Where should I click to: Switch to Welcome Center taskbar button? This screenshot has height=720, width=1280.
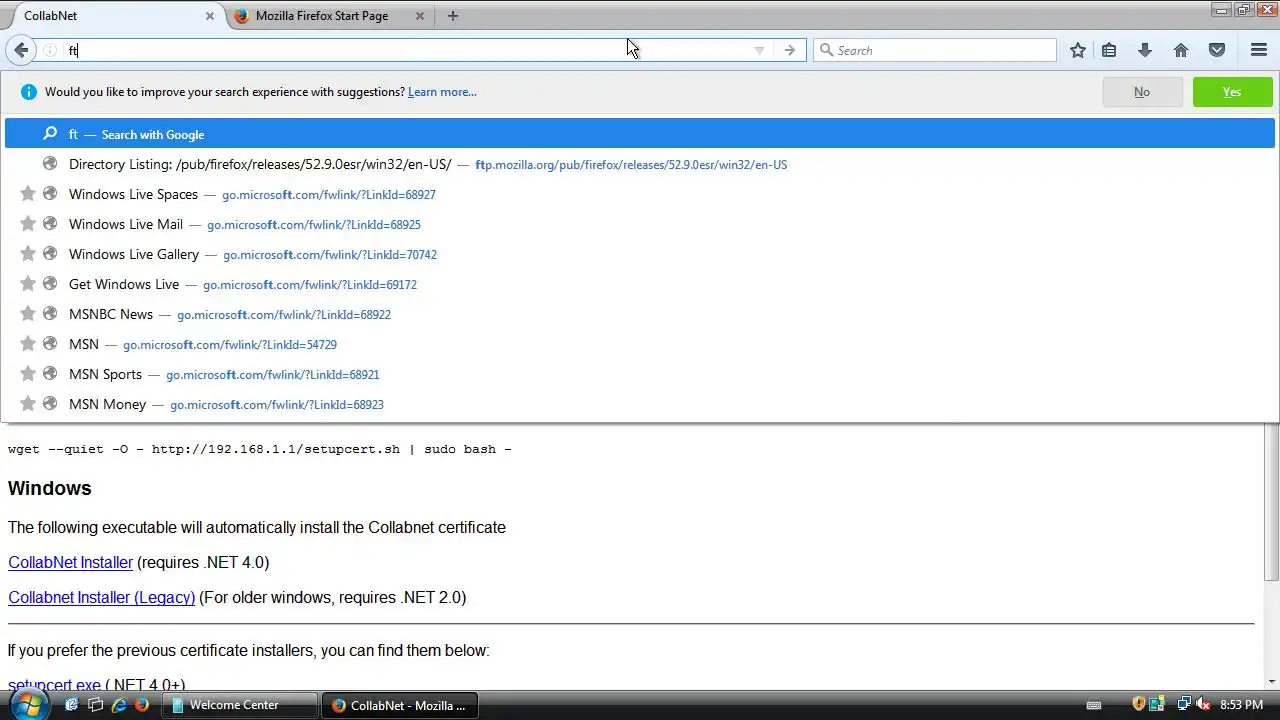[x=241, y=705]
